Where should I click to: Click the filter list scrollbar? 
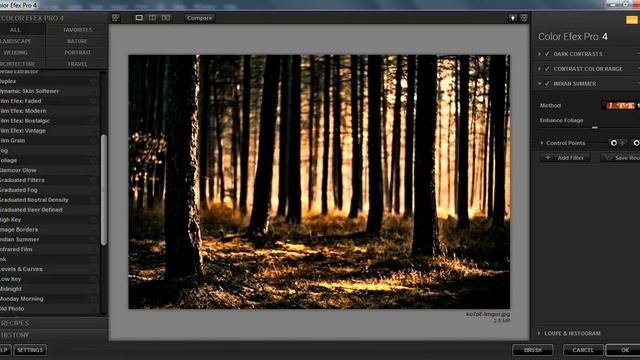click(x=104, y=190)
